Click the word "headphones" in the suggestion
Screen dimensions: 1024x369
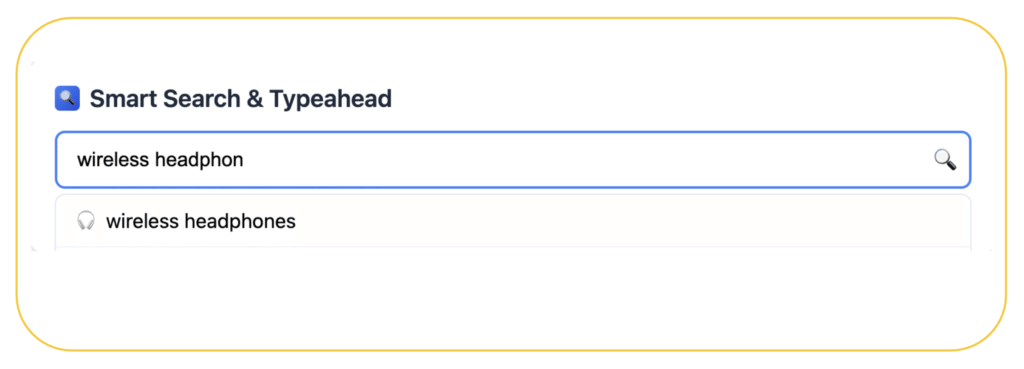(240, 222)
